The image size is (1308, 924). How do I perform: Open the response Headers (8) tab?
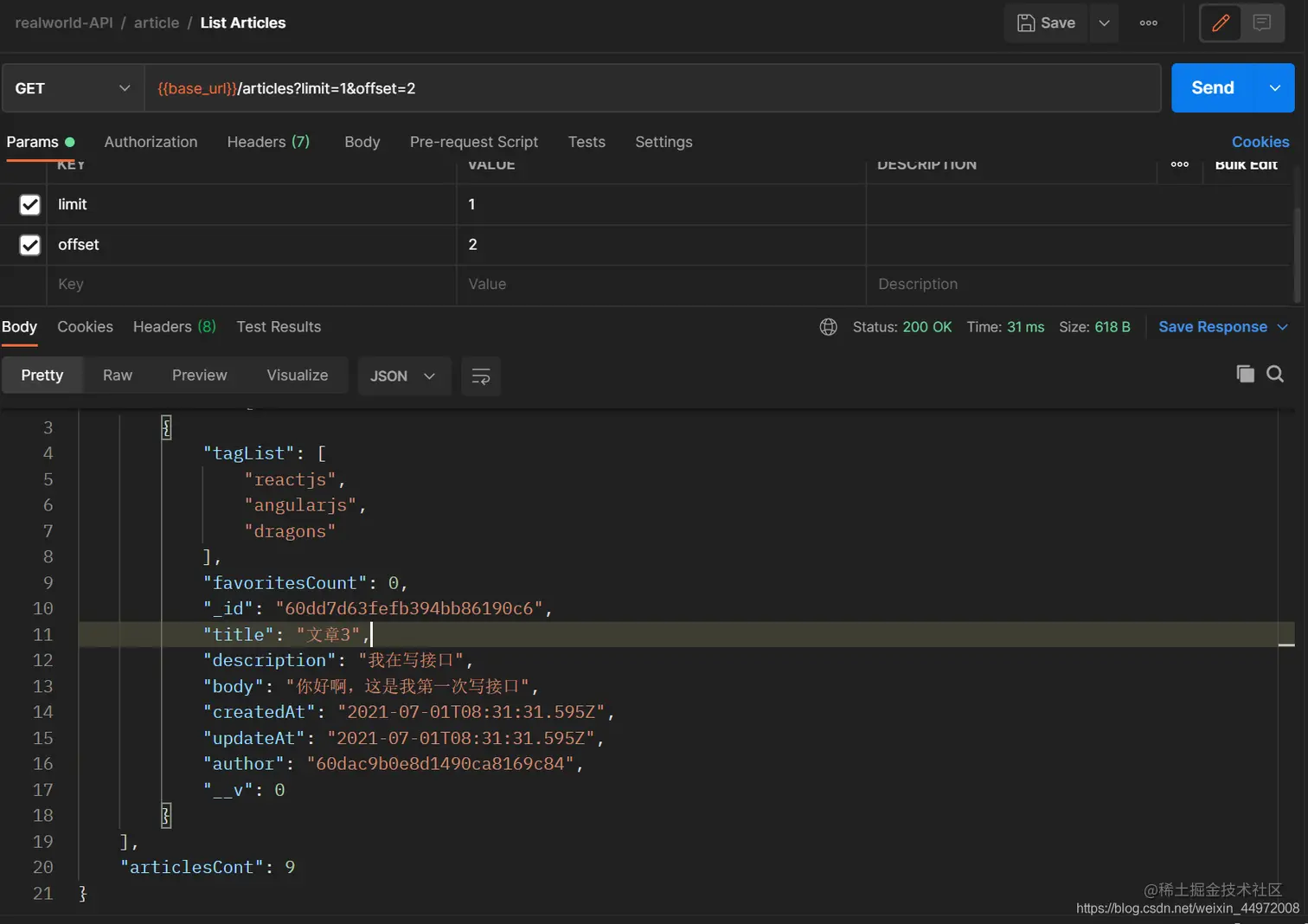pyautogui.click(x=174, y=327)
